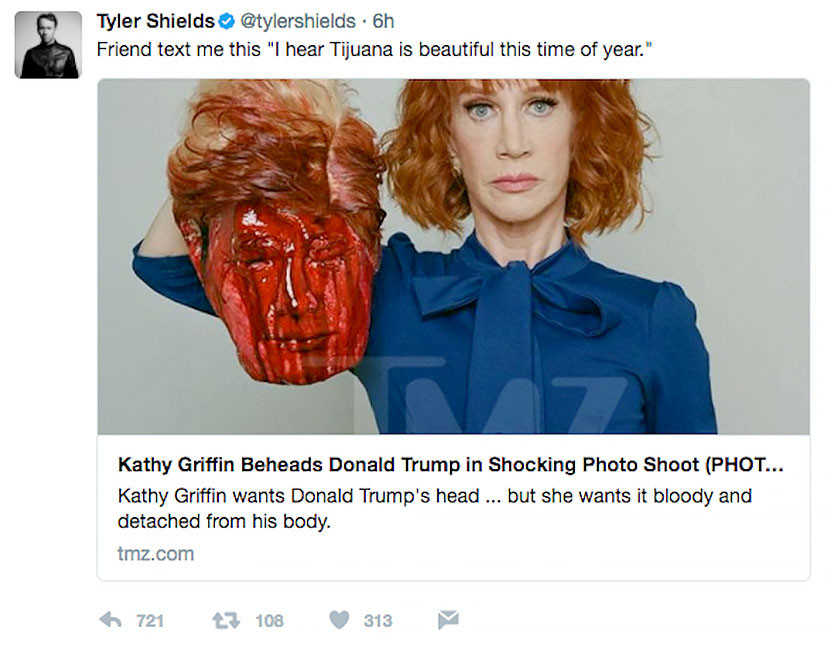Open the TMZ article card image

pos(454,257)
